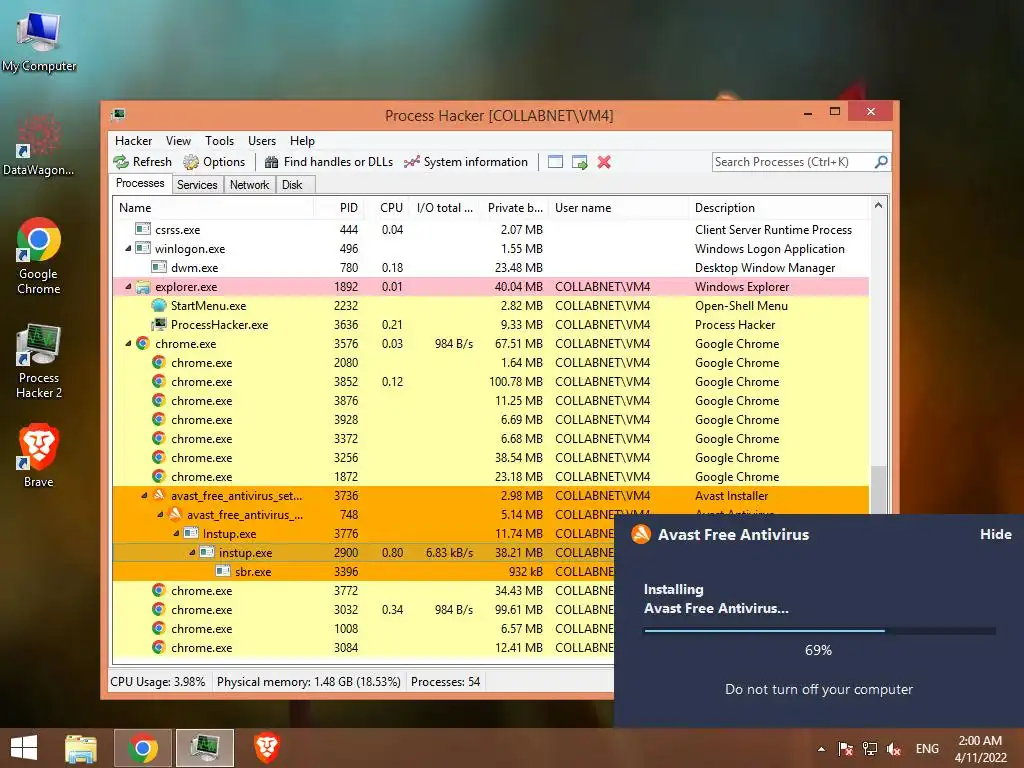The width and height of the screenshot is (1024, 768).
Task: Sort by the Private bytes column header
Action: (512, 208)
